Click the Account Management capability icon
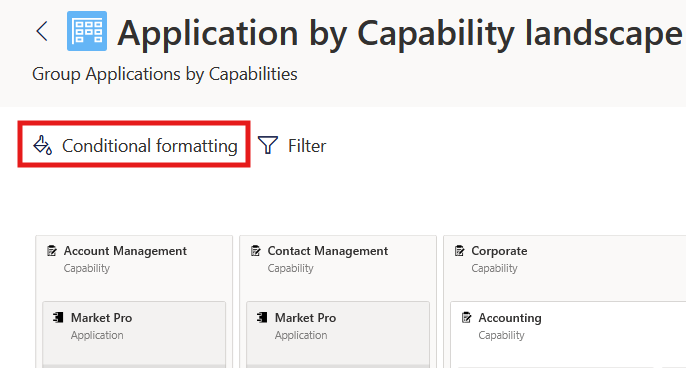The height and width of the screenshot is (368, 686). (52, 251)
